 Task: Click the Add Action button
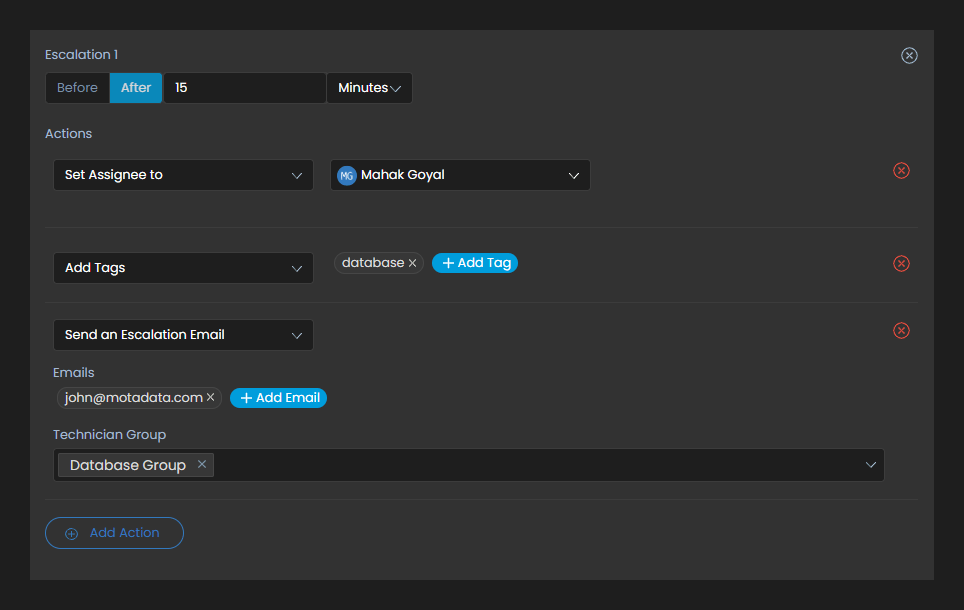[114, 533]
